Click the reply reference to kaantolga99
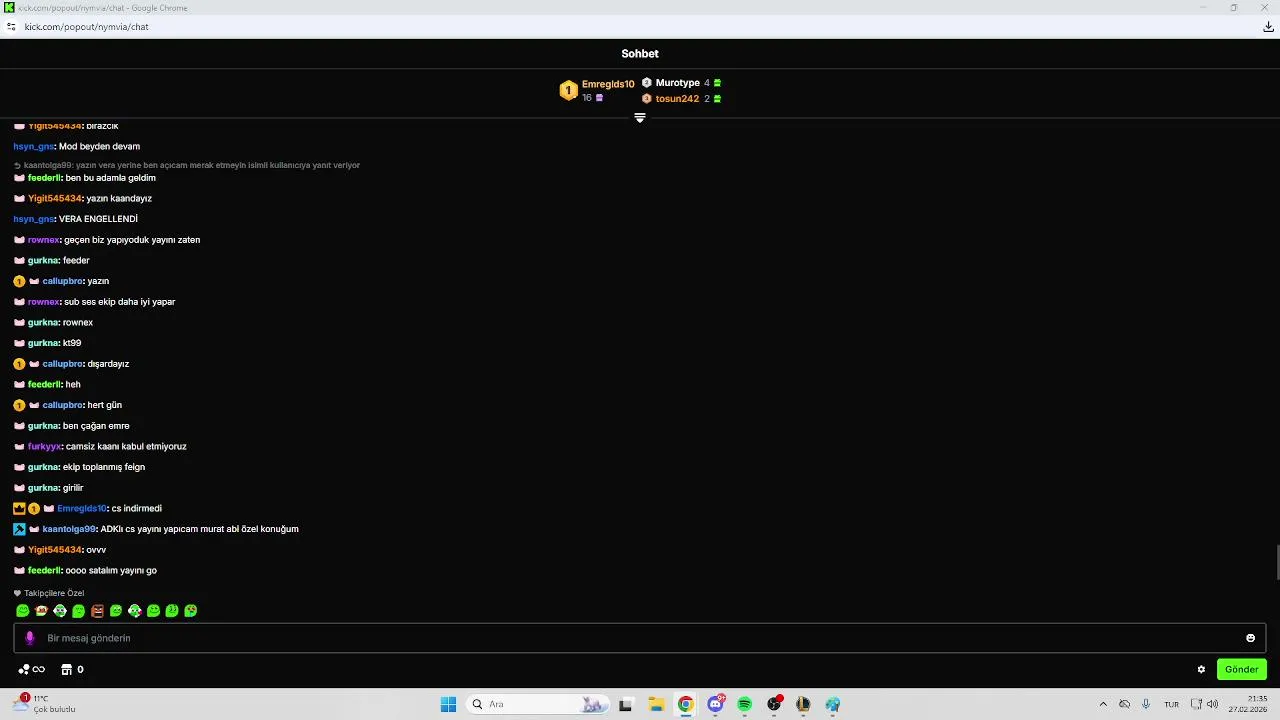Screen dimensions: 1280x720 [187, 165]
